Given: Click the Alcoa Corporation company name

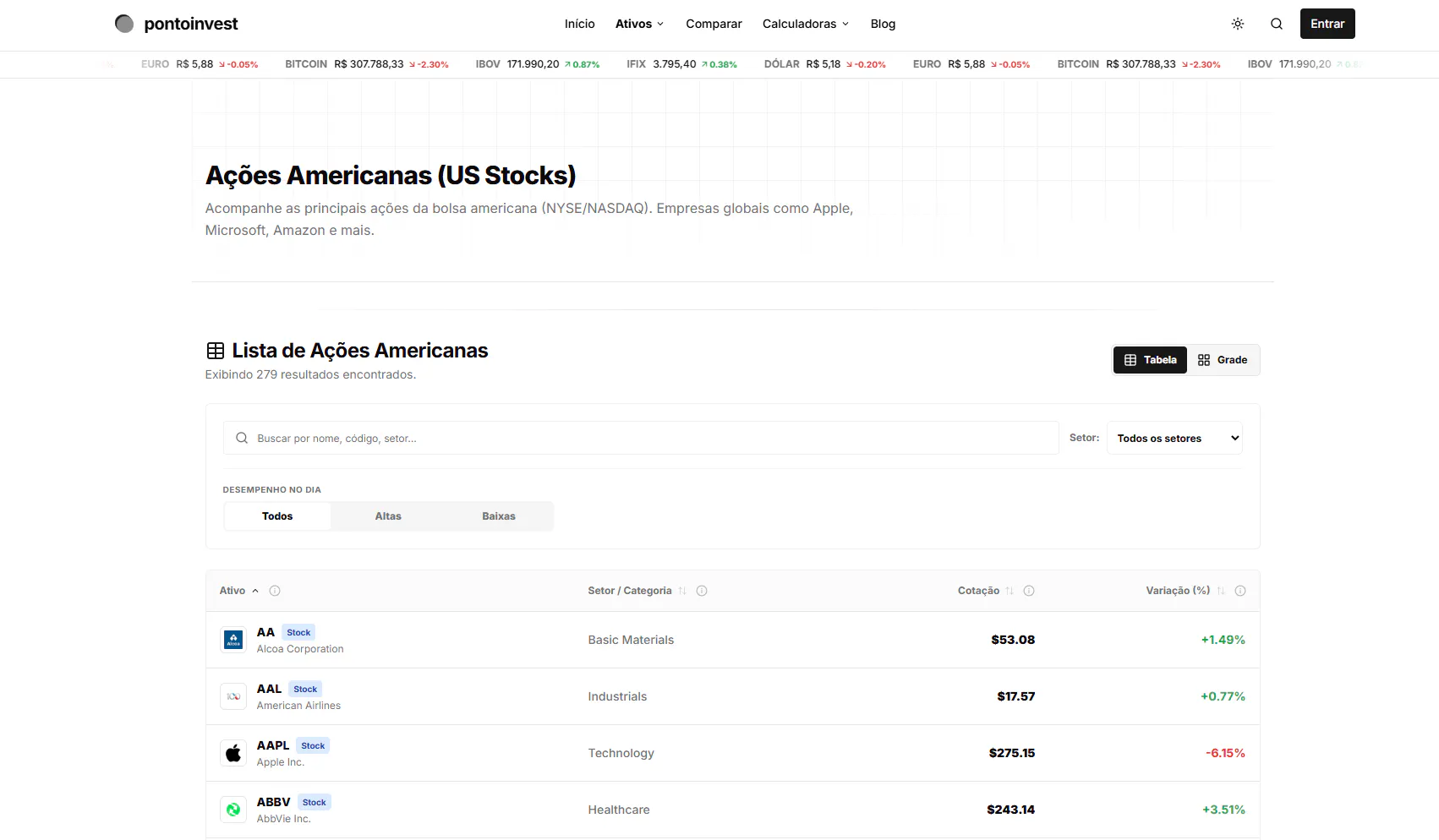Looking at the screenshot, I should [300, 649].
